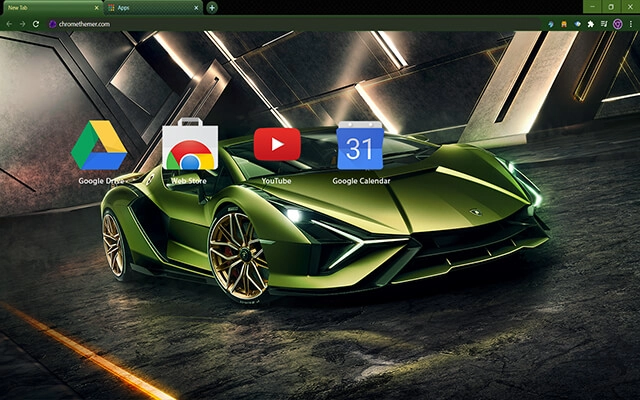Launch the YouTube app shortcut
The height and width of the screenshot is (400, 640).
pyautogui.click(x=277, y=144)
